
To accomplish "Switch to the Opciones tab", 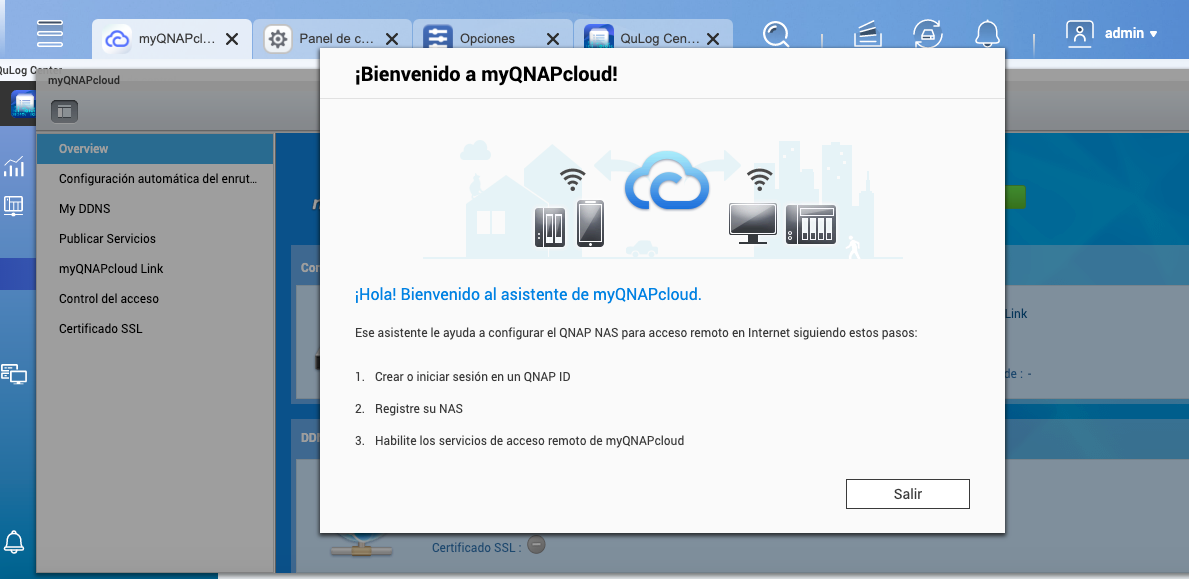I will [x=486, y=39].
